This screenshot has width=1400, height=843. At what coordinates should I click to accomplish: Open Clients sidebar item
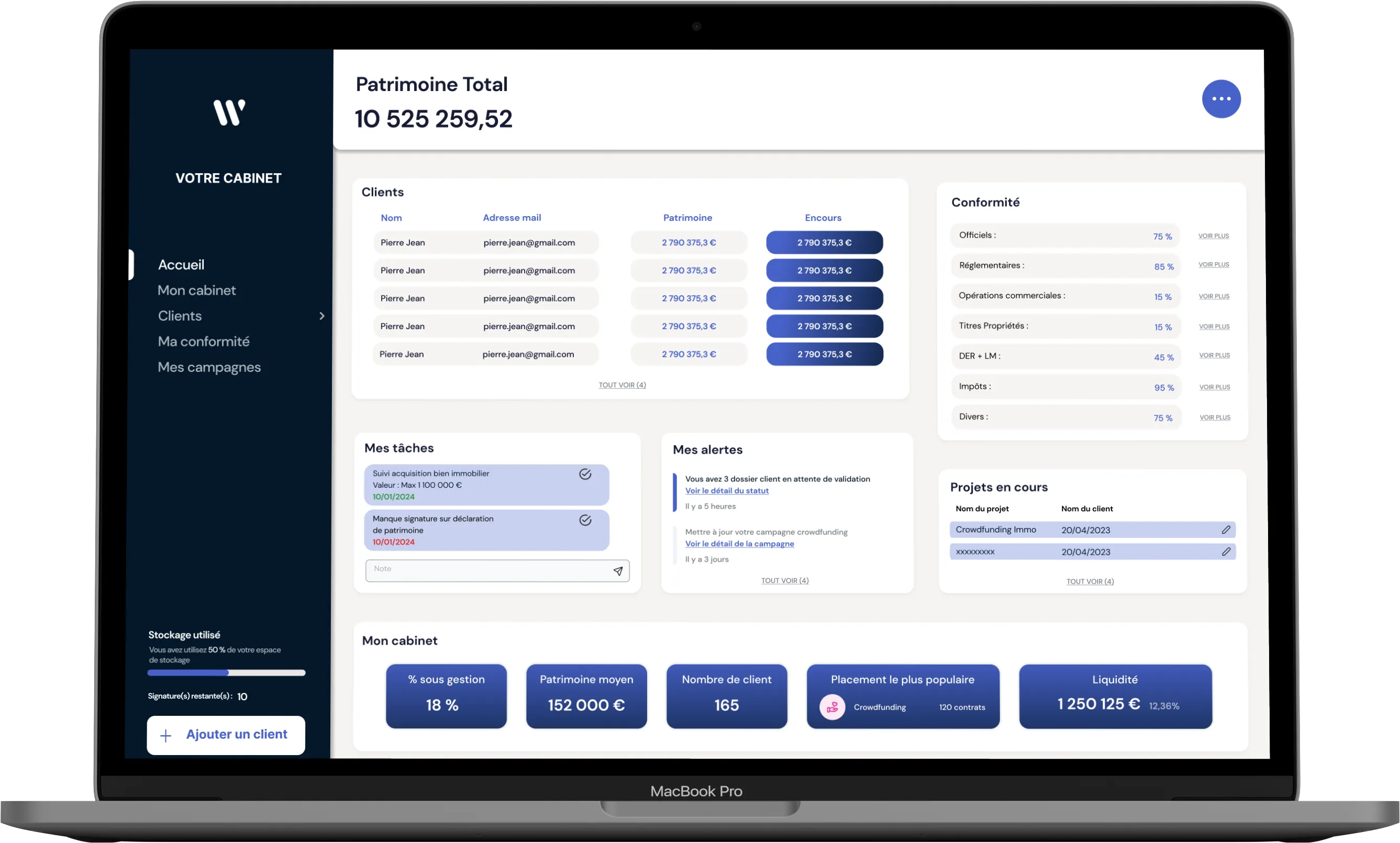tap(180, 316)
